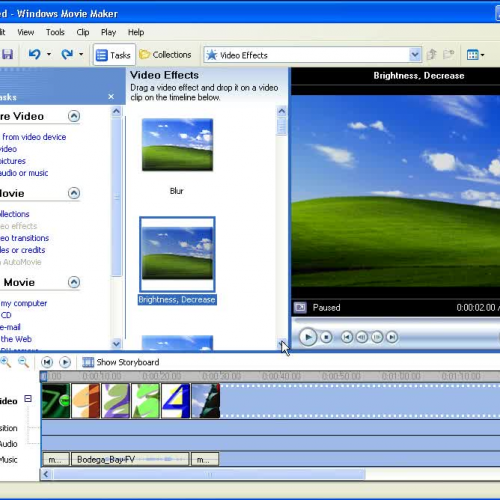Screen dimensions: 500x500
Task: Toggle the Collections pane button
Action: tap(166, 55)
